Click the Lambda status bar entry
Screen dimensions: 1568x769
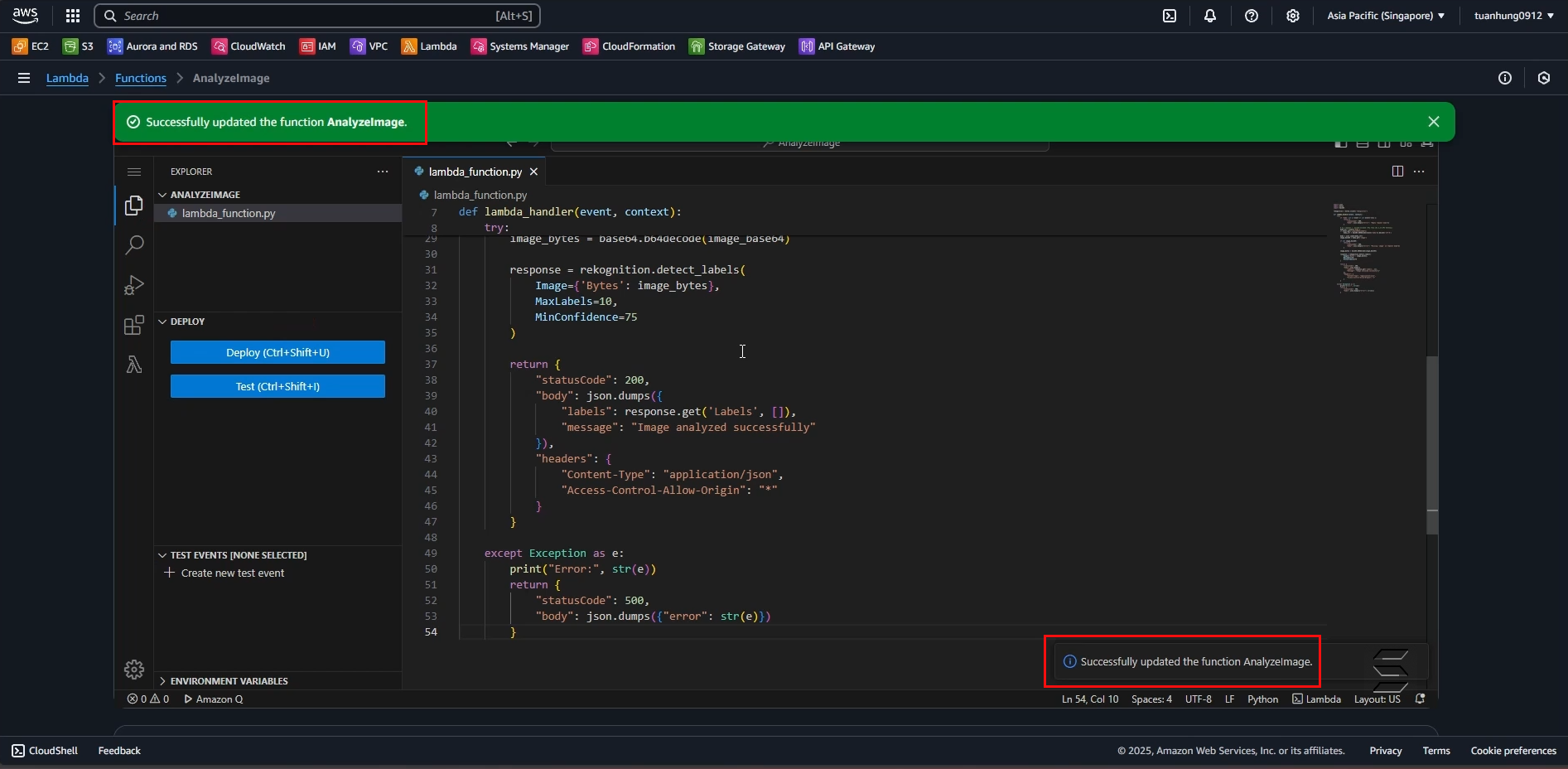point(1316,699)
